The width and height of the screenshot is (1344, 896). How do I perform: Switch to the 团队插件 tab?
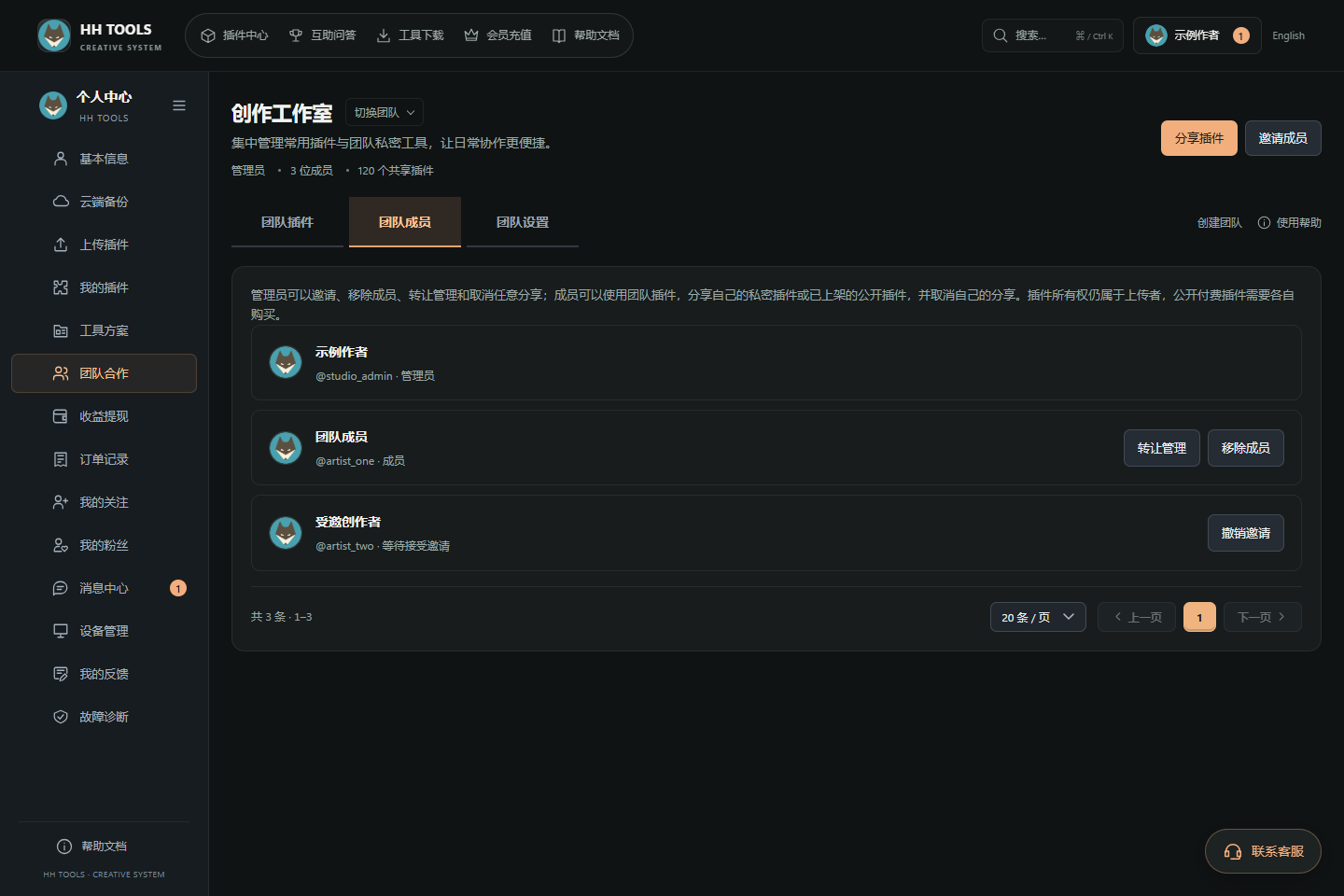[287, 222]
